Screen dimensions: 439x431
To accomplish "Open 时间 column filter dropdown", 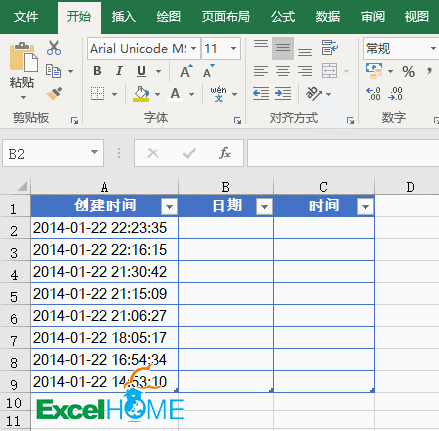I will point(365,207).
